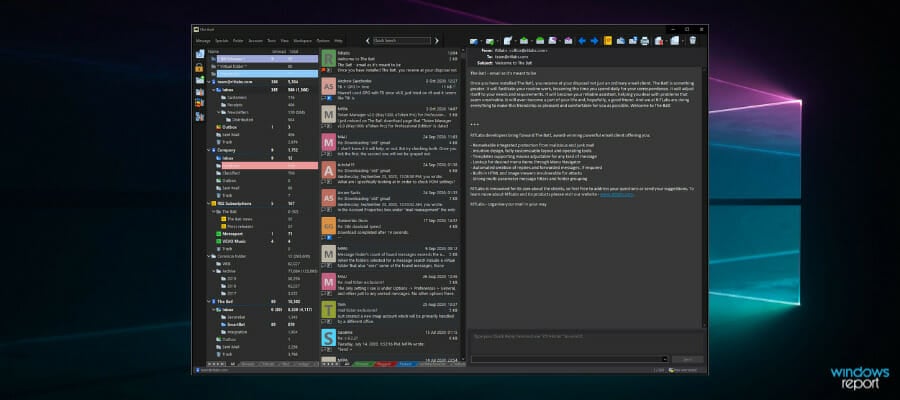Click the right arrow beside Quick Search
Viewport: 900px width, 400px height.
436,41
